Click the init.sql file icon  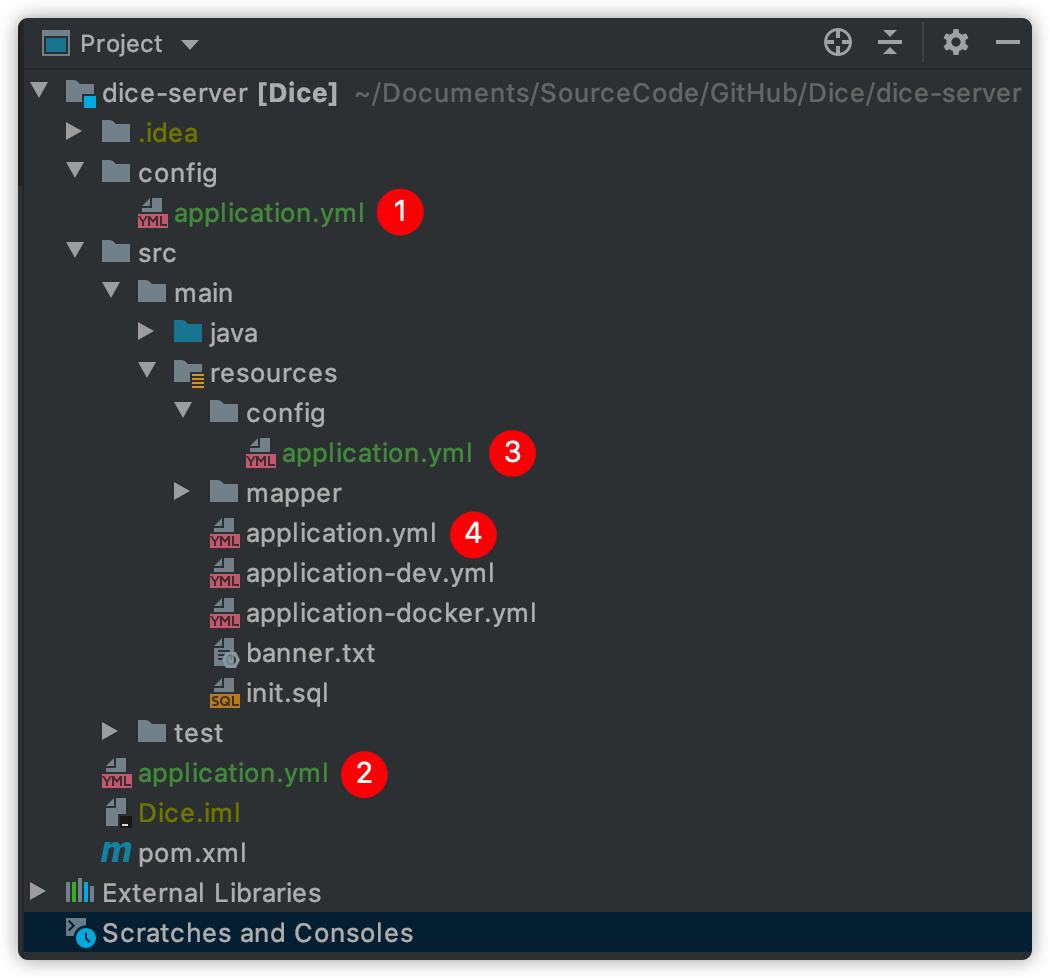tap(224, 693)
